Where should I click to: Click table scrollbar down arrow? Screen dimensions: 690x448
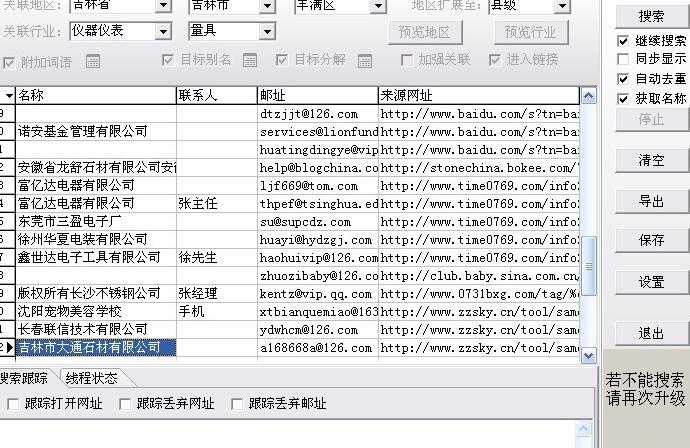(x=589, y=355)
